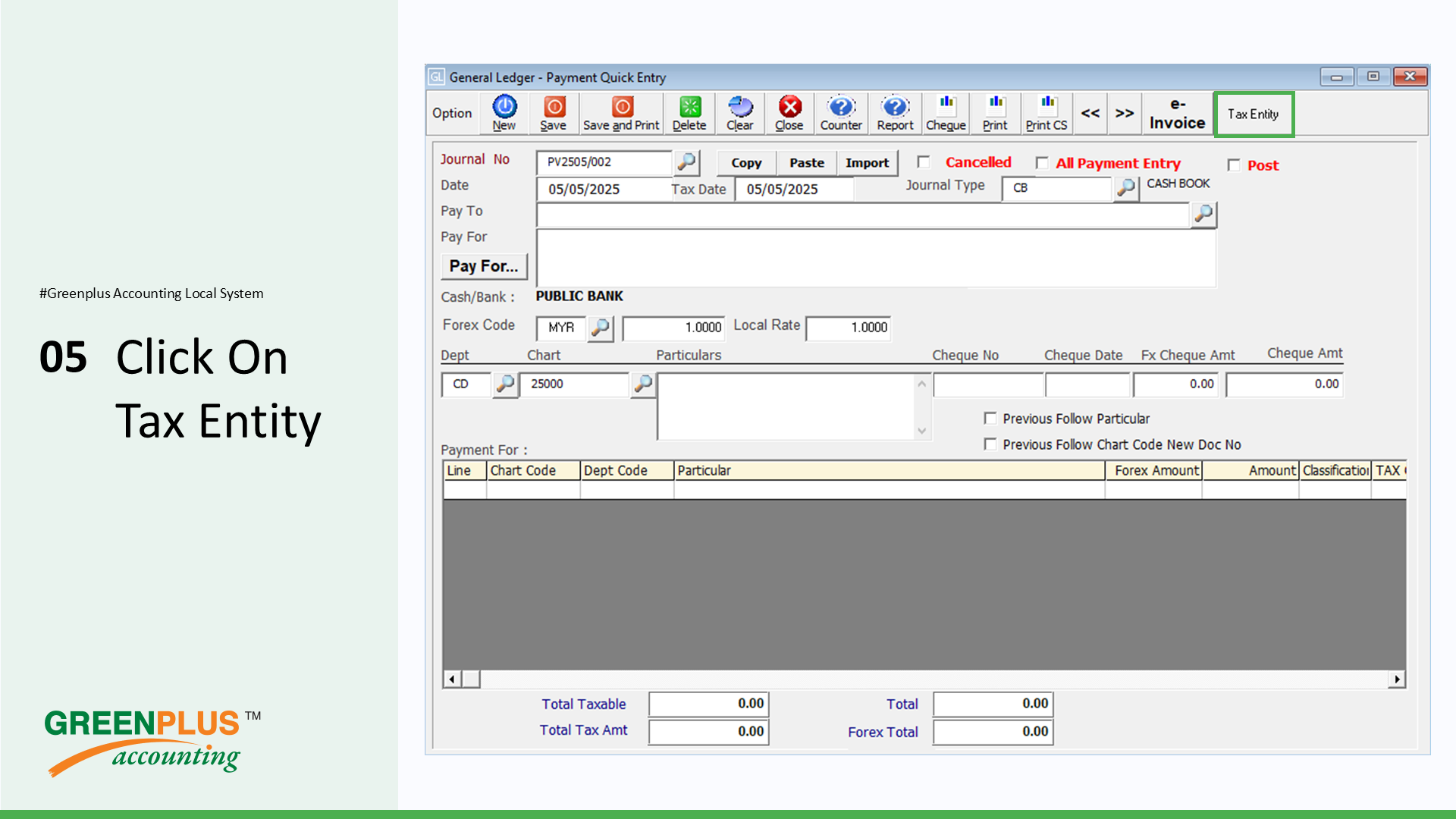Click the Chart Code column header

tap(533, 470)
